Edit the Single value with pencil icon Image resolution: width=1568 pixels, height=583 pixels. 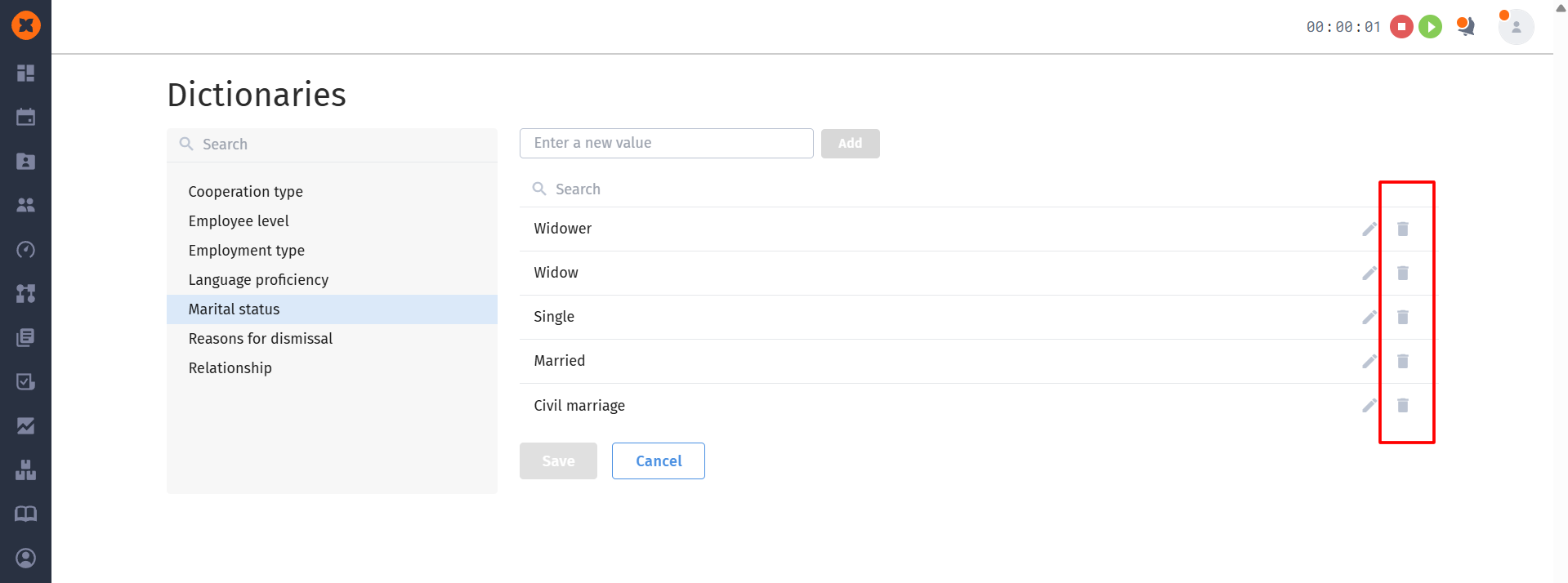pos(1369,317)
